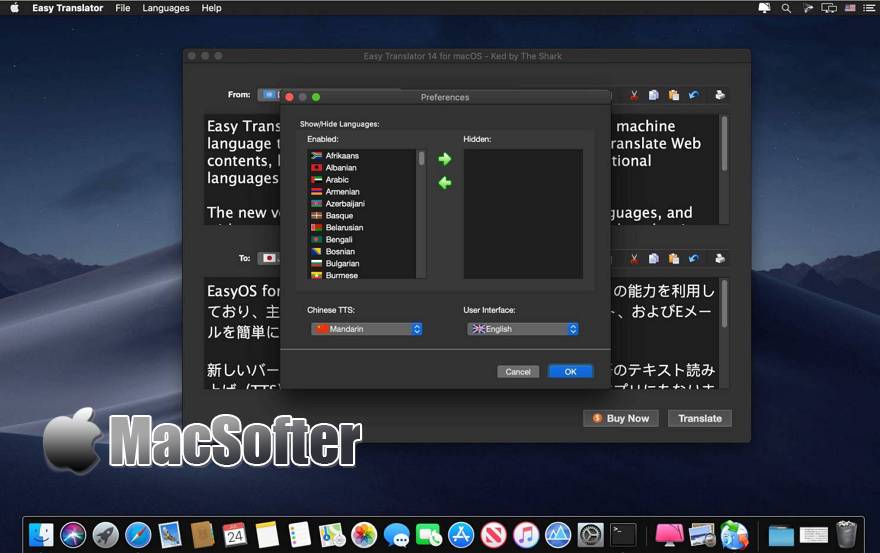Screen dimensions: 880x553
Task: Select Basque in the Enabled list
Action: [363, 216]
